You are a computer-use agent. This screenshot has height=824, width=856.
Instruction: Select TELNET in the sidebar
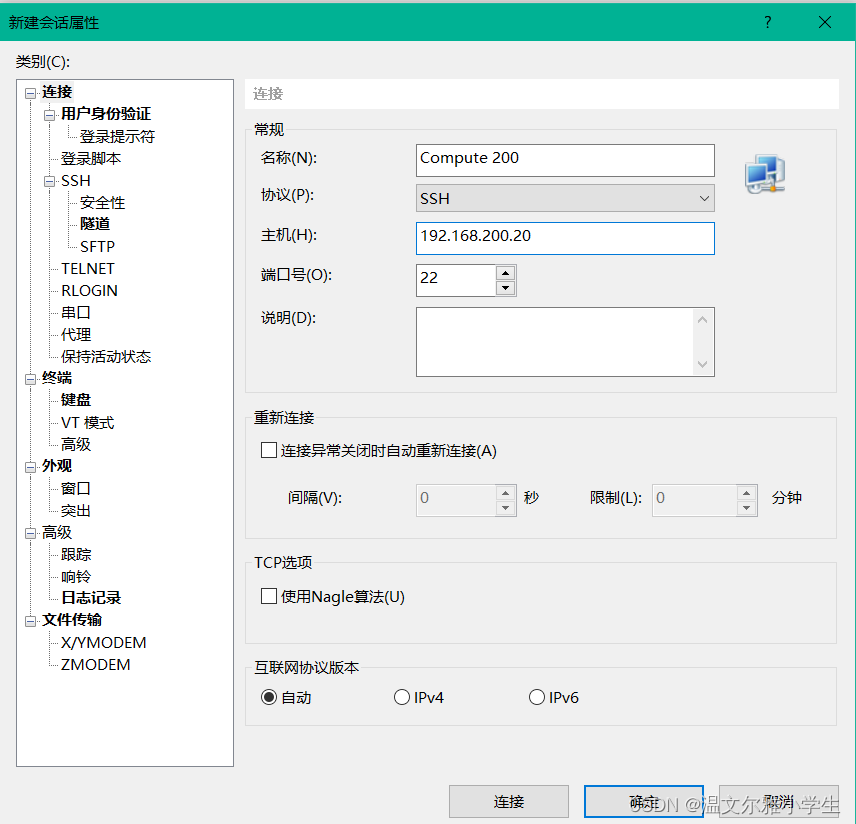pyautogui.click(x=89, y=268)
